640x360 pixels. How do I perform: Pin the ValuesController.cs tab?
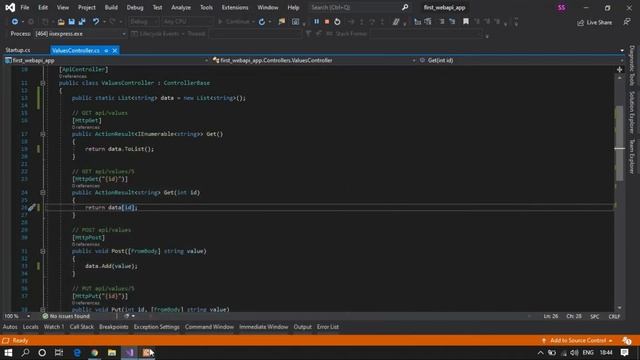106,51
